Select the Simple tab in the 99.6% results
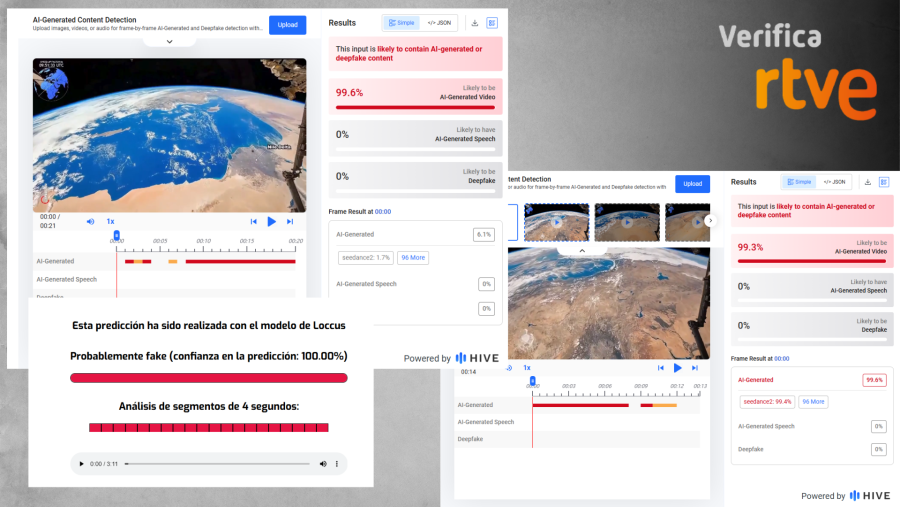Viewport: 900px width, 507px height. pyautogui.click(x=401, y=23)
